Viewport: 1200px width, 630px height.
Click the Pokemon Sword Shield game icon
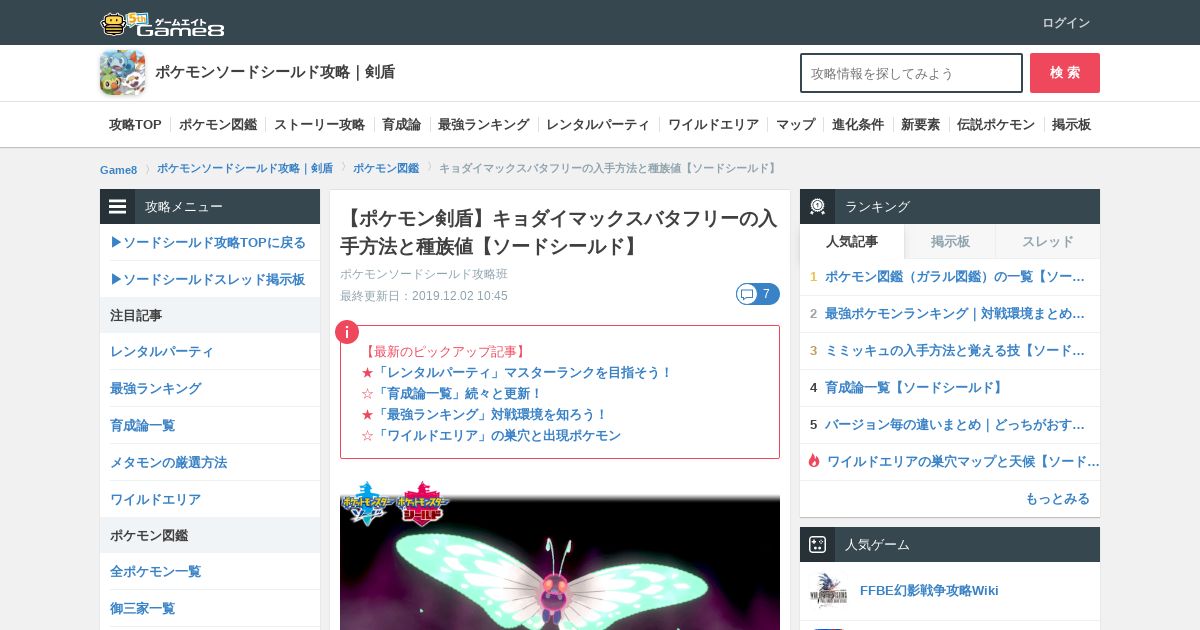(122, 73)
